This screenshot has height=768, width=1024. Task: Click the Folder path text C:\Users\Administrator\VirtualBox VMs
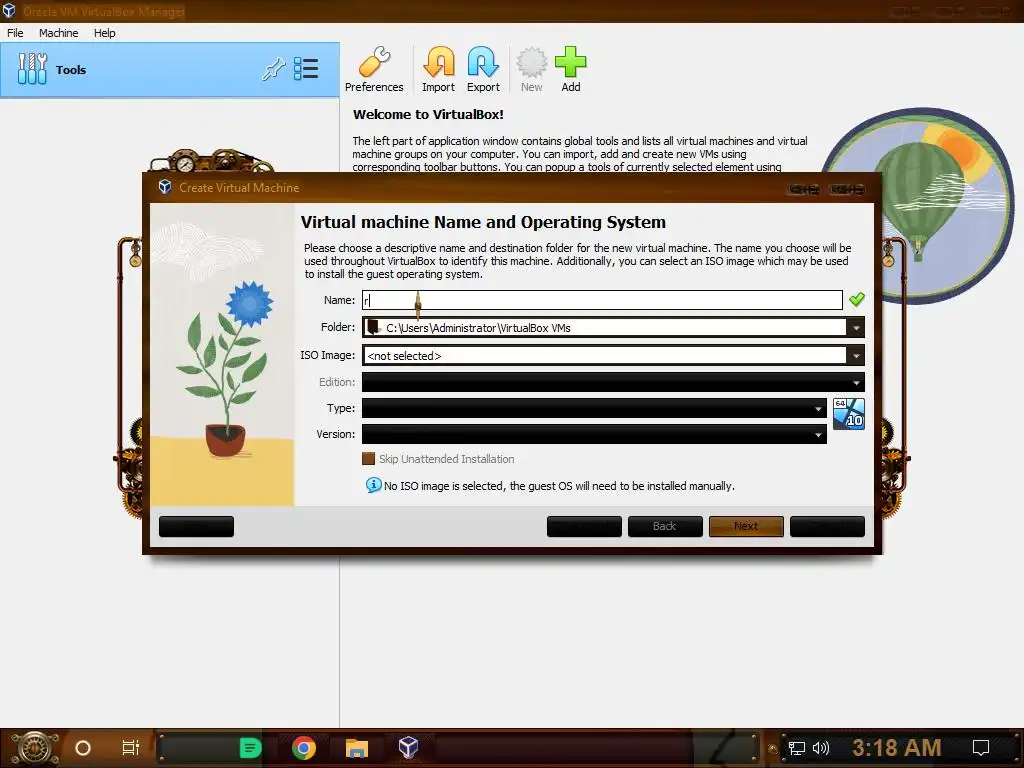[478, 328]
